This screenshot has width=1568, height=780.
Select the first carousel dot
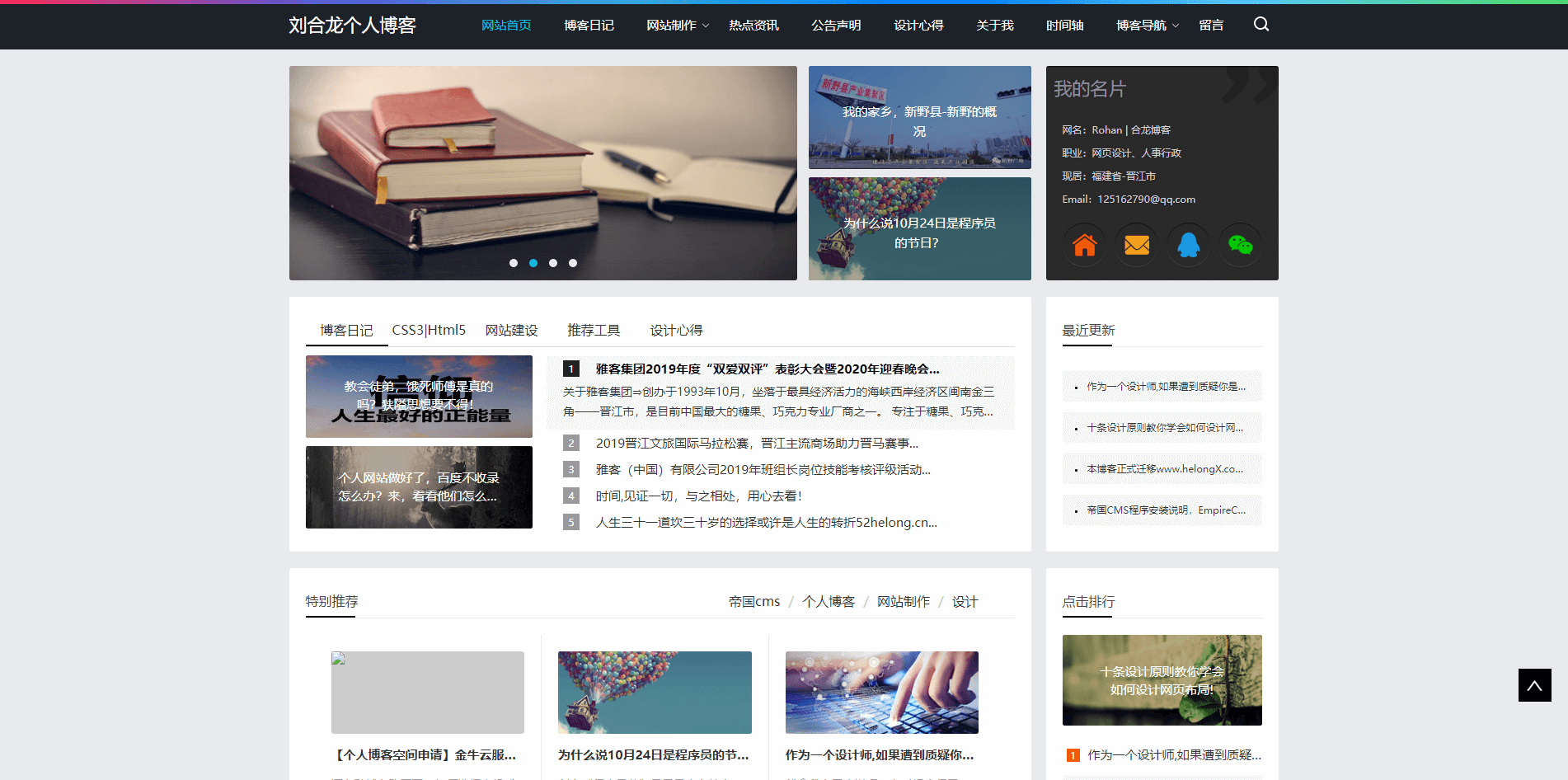tap(514, 263)
